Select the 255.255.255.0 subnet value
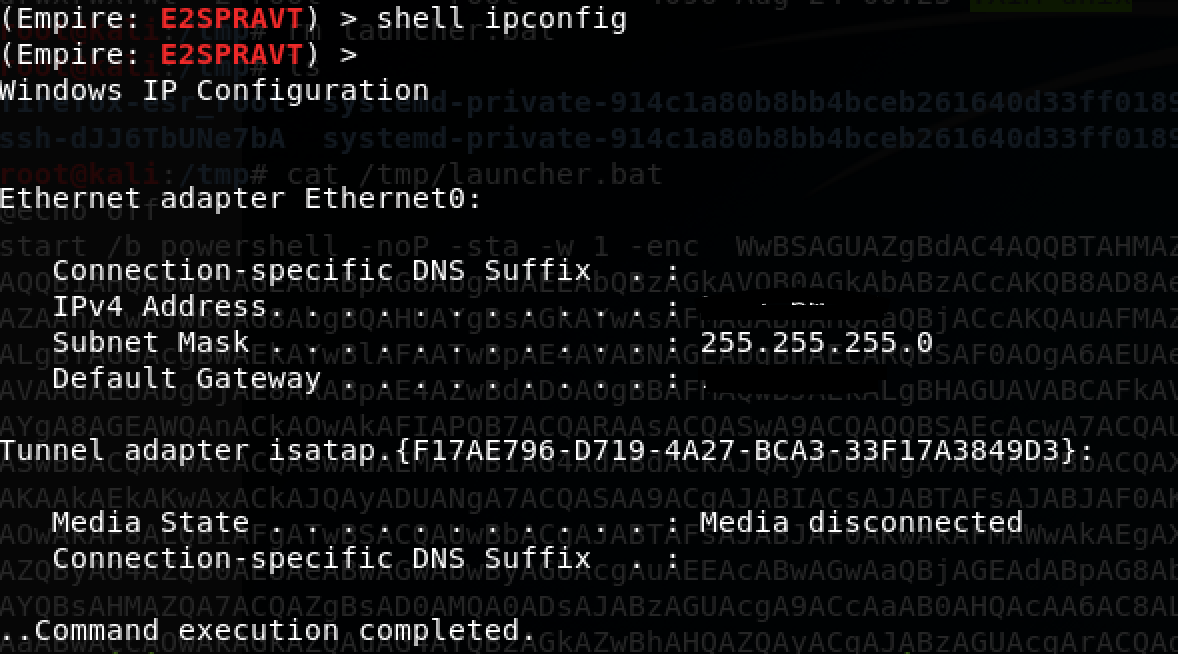Screen dimensions: 1178x654 [816, 342]
